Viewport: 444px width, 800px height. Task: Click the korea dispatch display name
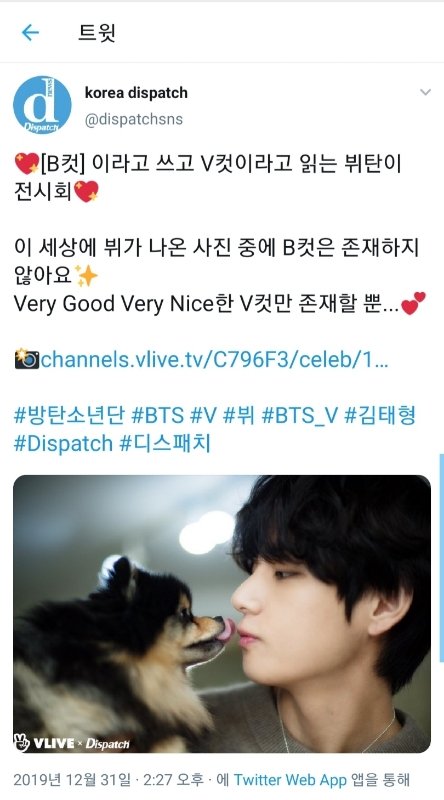[x=136, y=93]
